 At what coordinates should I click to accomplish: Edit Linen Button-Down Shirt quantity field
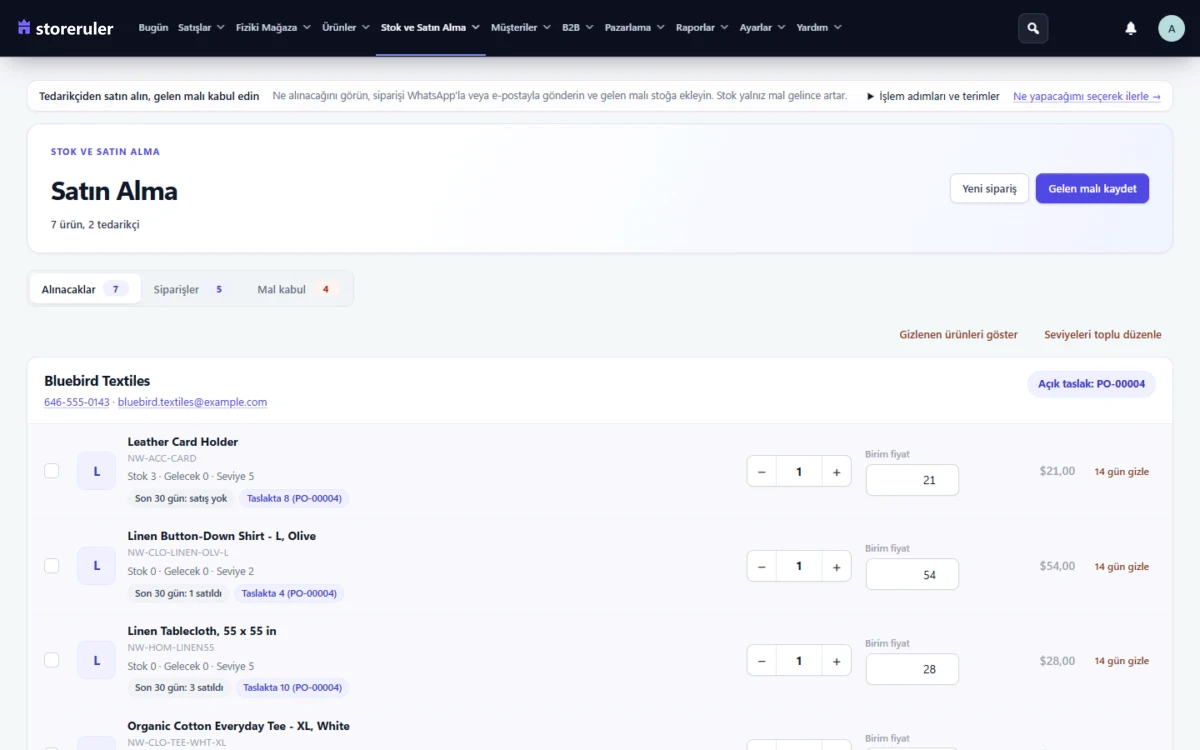799,566
